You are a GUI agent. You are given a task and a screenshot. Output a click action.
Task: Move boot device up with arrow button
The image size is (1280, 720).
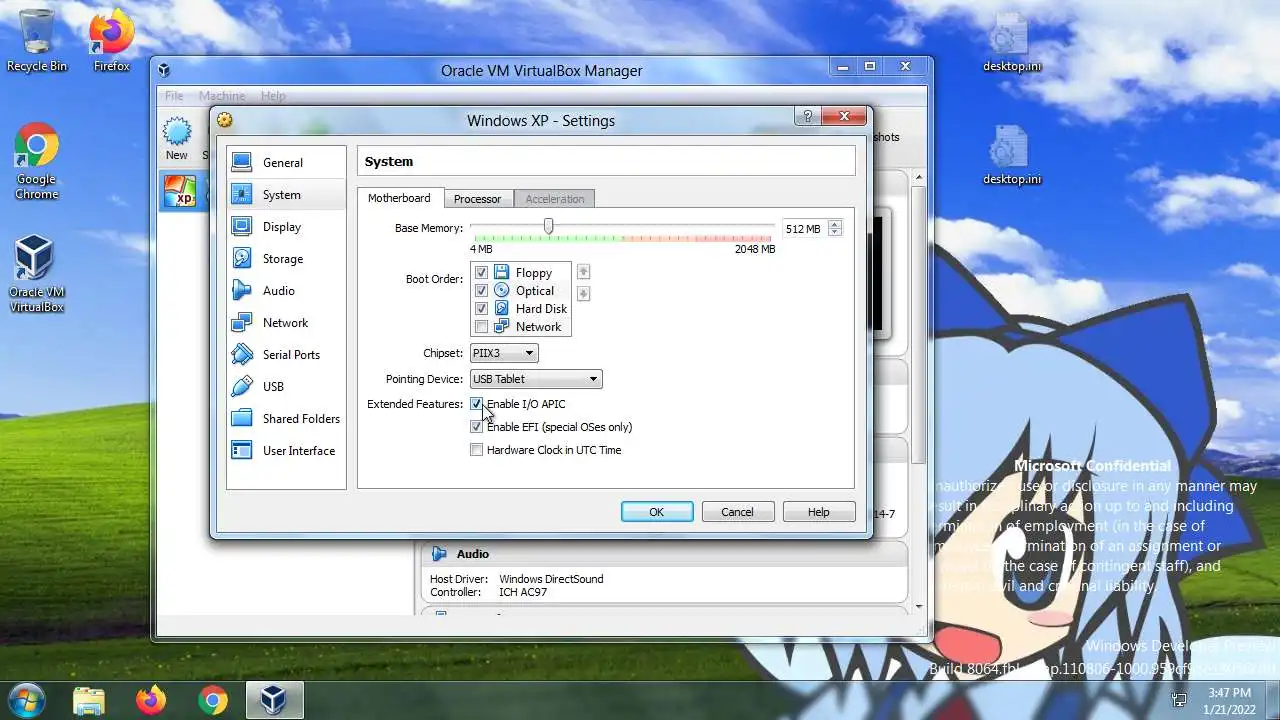[x=584, y=272]
